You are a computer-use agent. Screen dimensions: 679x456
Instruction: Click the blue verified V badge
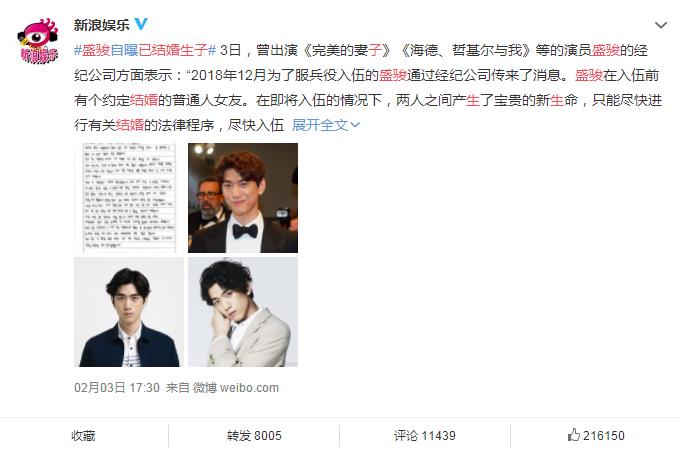click(141, 23)
